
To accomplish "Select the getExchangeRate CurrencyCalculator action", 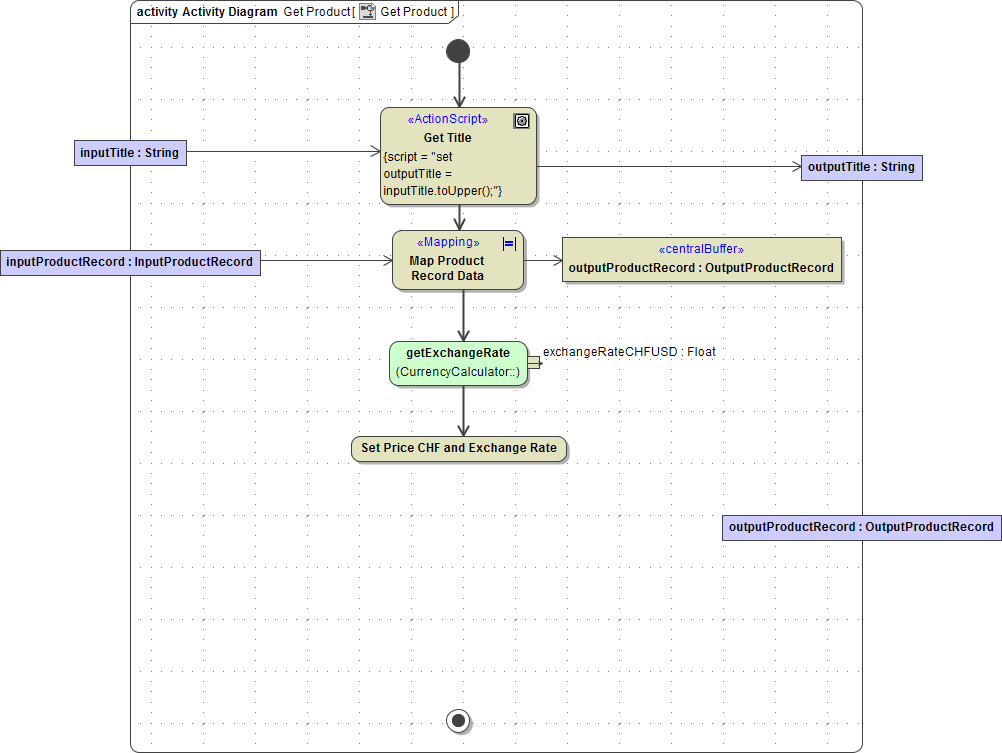I will (x=458, y=362).
